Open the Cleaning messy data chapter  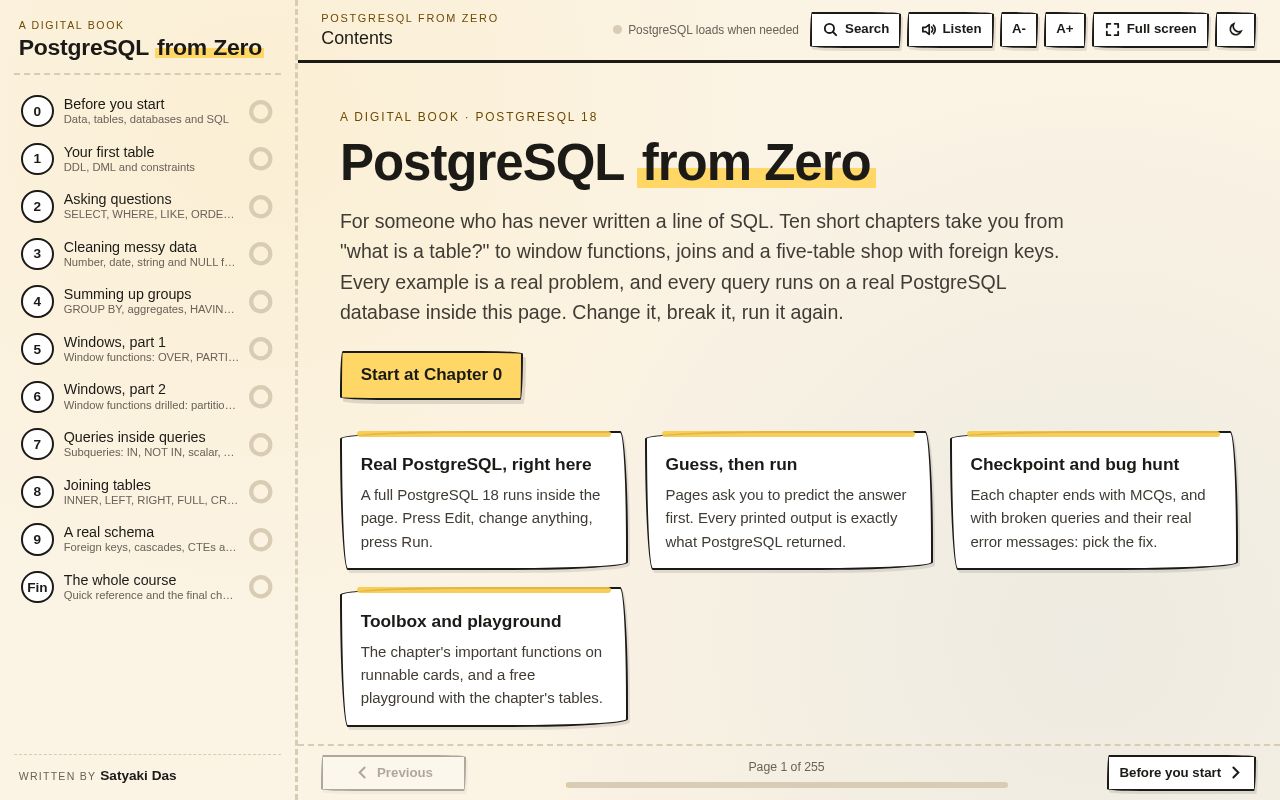(147, 254)
